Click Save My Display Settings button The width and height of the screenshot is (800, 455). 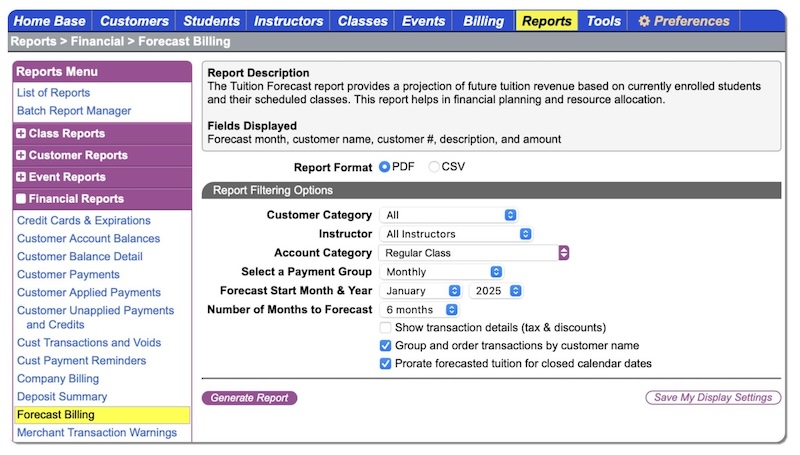(x=713, y=398)
